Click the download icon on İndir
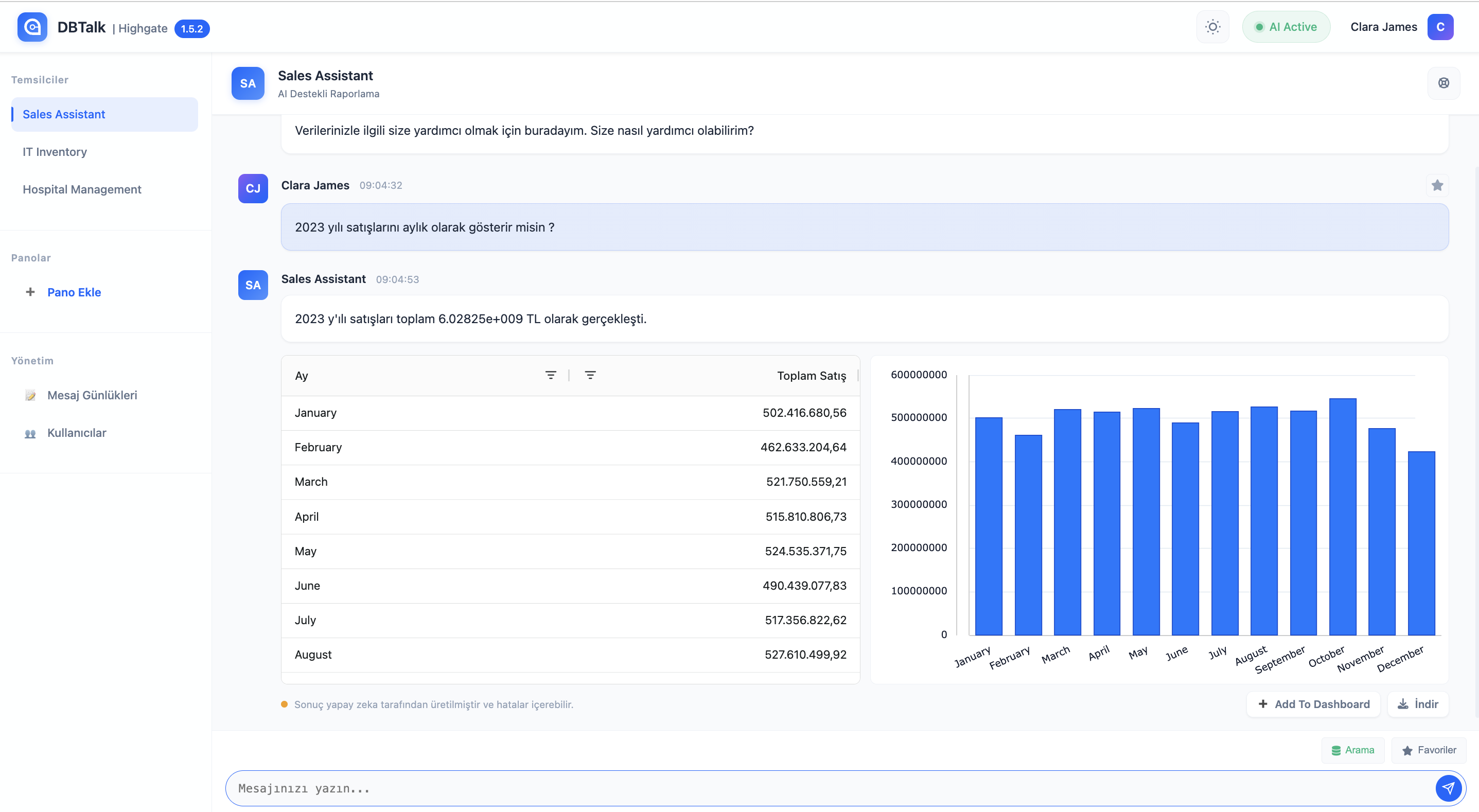The image size is (1479, 812). [x=1403, y=704]
